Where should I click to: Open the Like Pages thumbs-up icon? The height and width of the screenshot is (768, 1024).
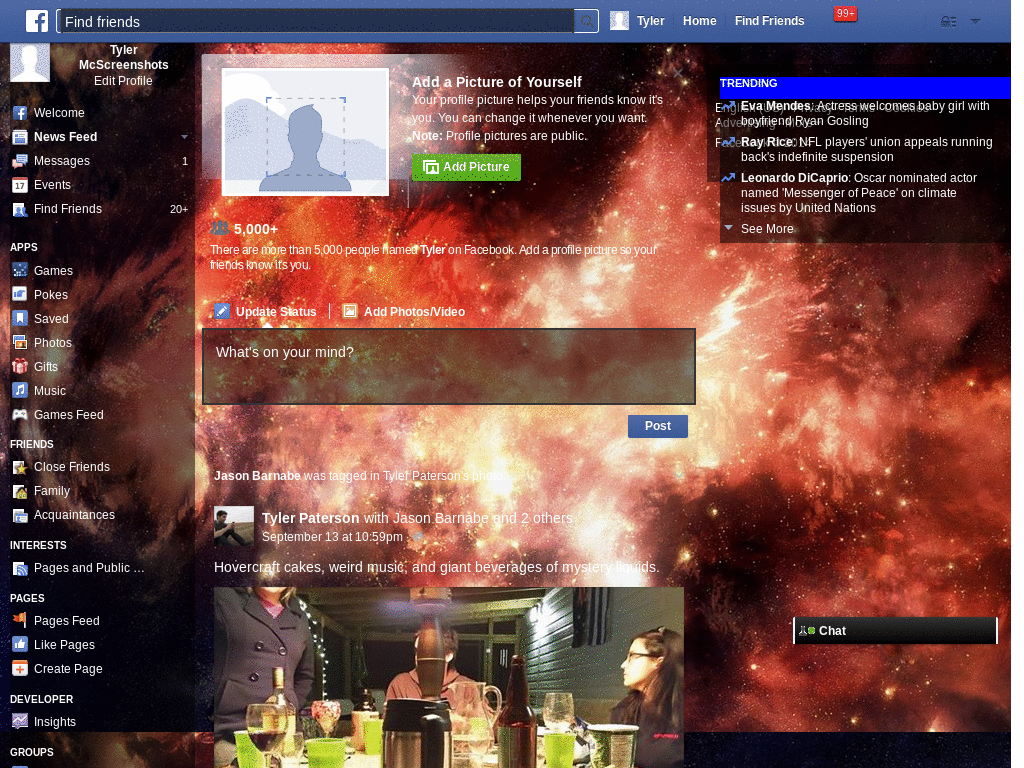20,644
